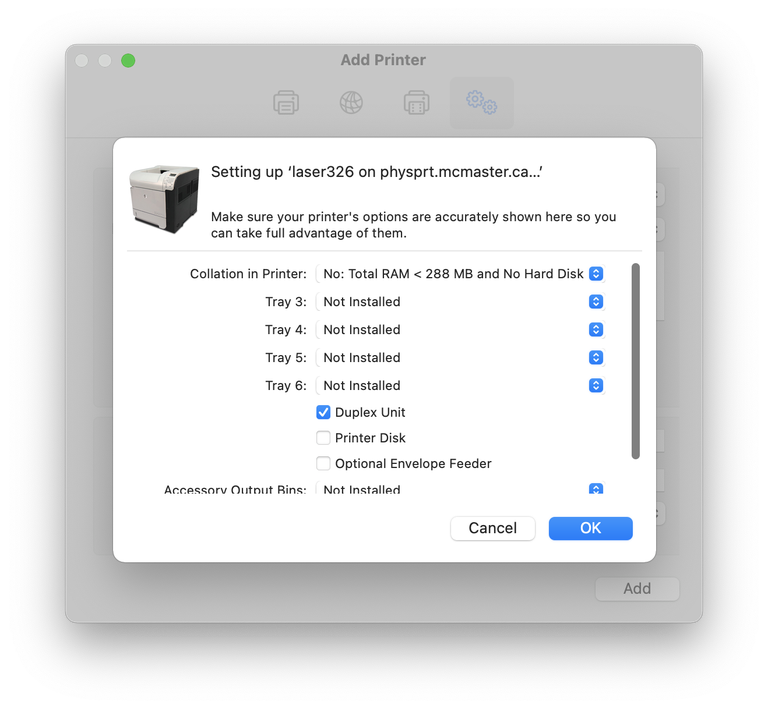Click the Add Printer window title
The image size is (768, 709).
384,60
